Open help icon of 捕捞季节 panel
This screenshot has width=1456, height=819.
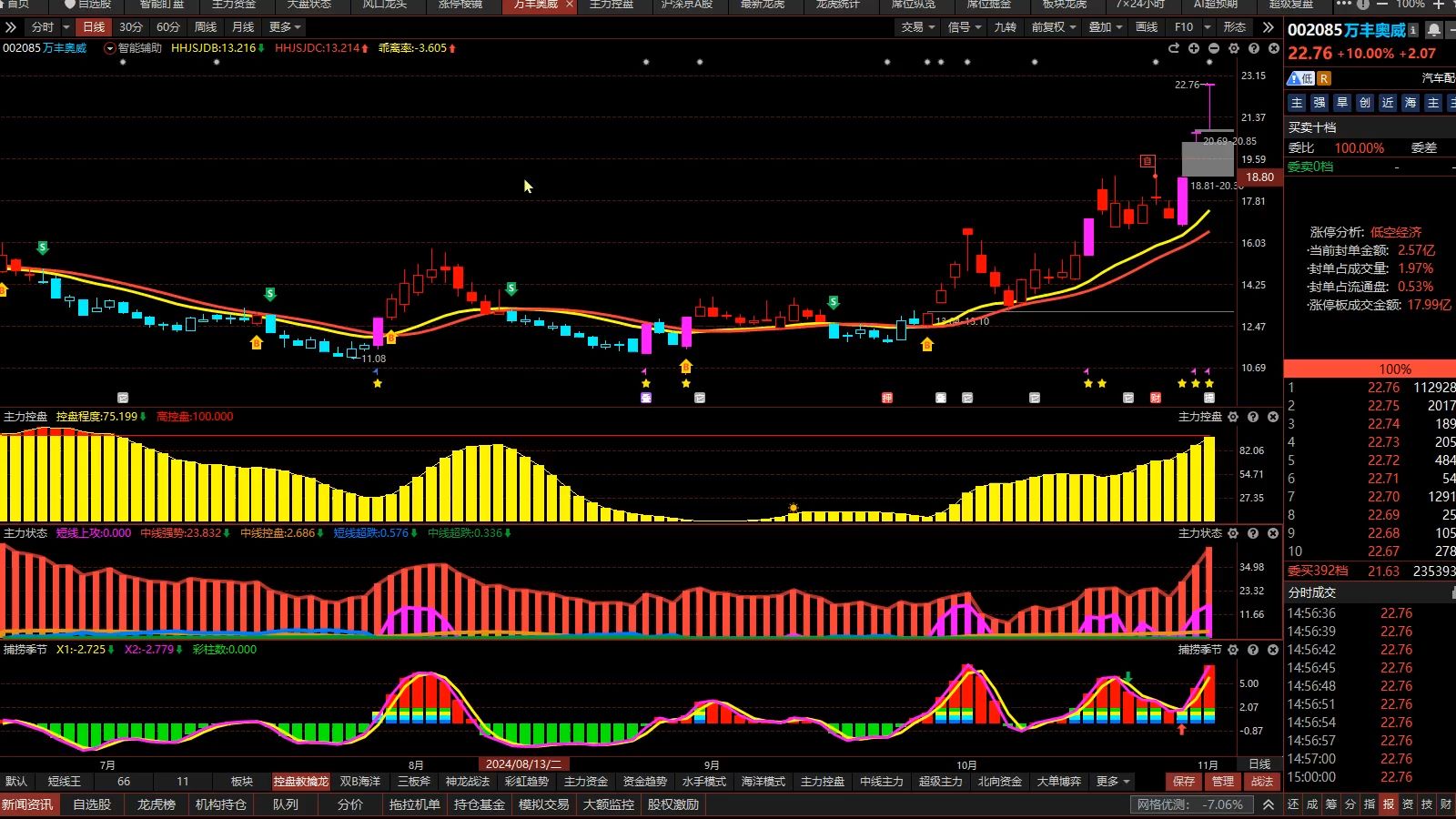click(1253, 650)
